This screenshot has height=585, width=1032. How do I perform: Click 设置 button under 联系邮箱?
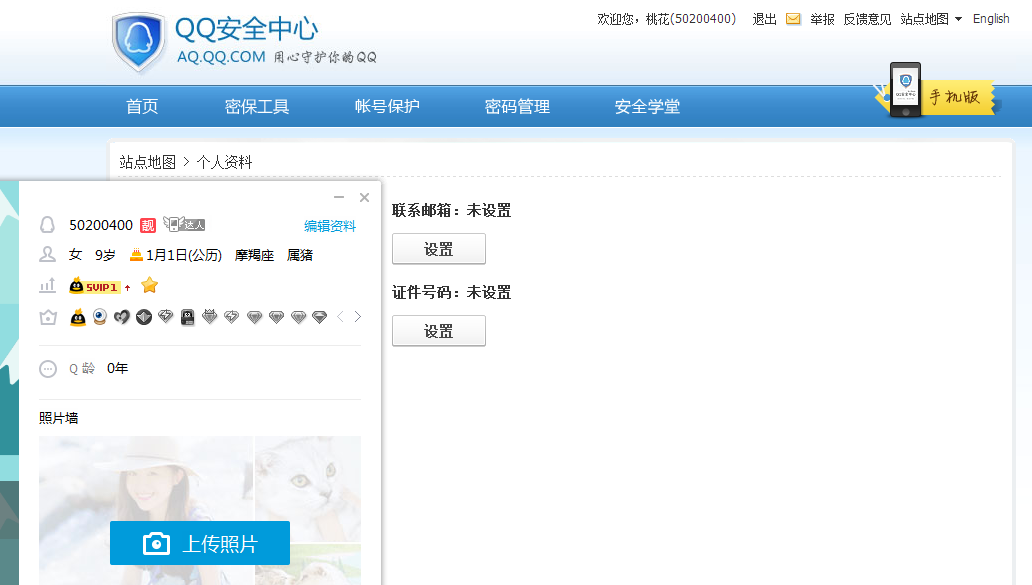(439, 249)
